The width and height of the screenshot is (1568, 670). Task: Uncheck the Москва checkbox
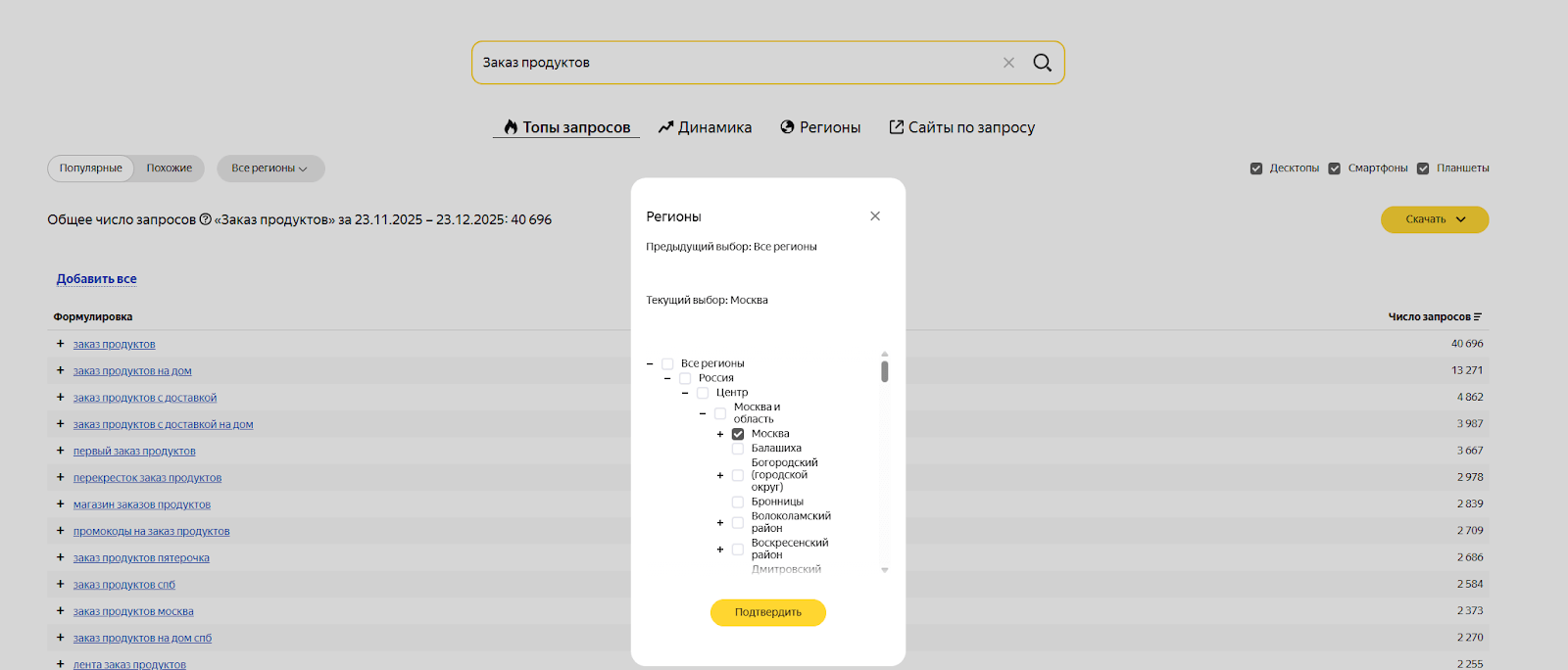click(738, 434)
